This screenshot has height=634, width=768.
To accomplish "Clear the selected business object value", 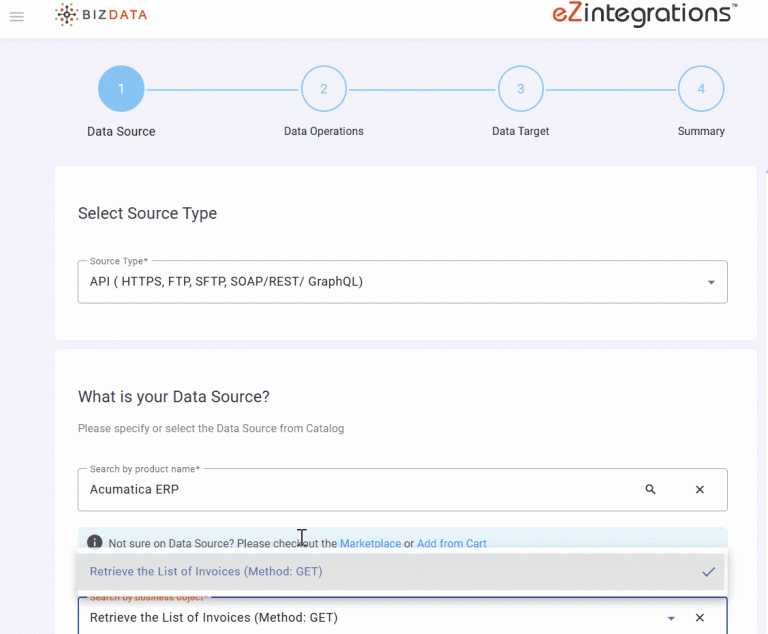I will click(700, 618).
